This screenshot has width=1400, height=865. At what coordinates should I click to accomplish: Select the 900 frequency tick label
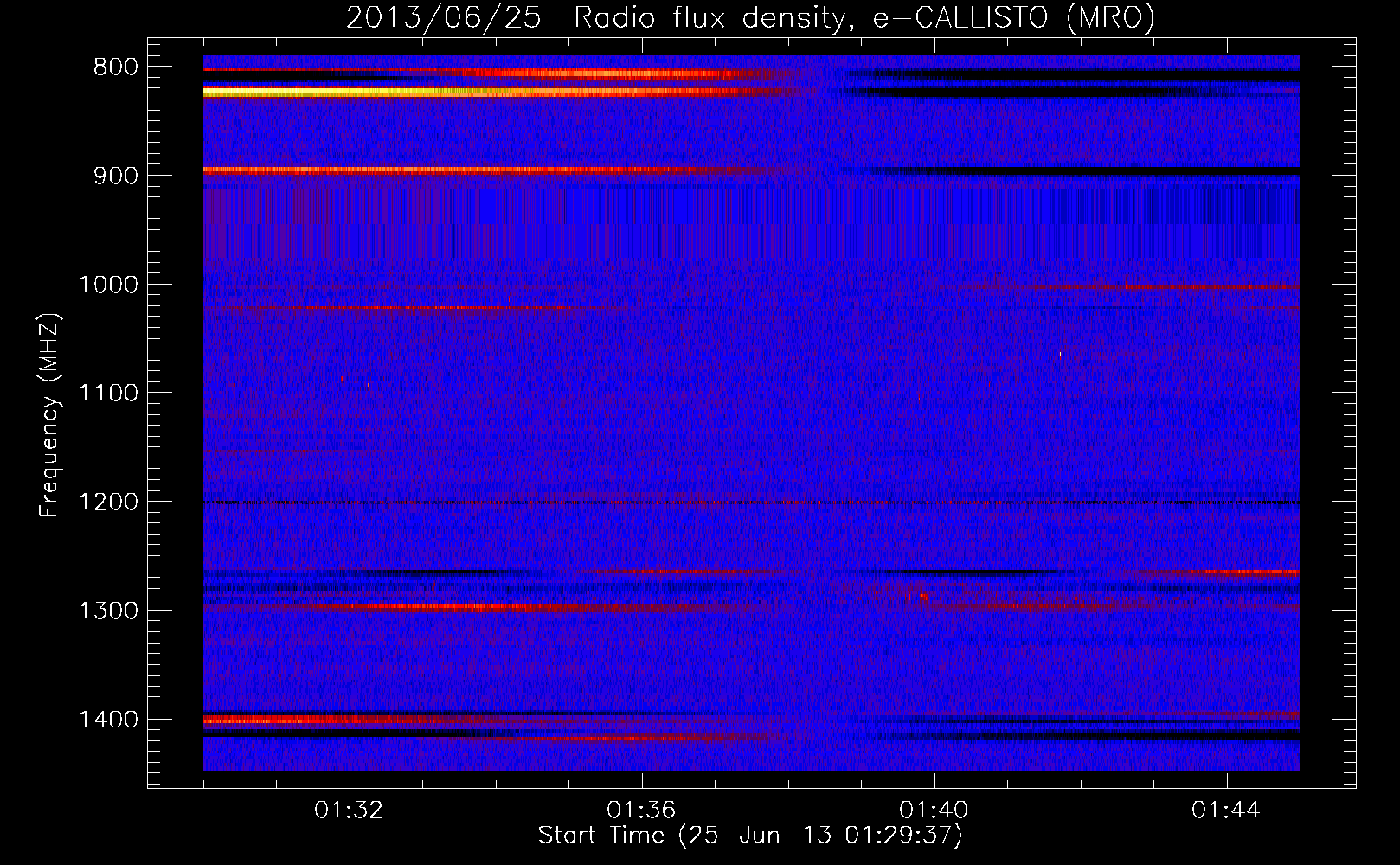[x=116, y=176]
